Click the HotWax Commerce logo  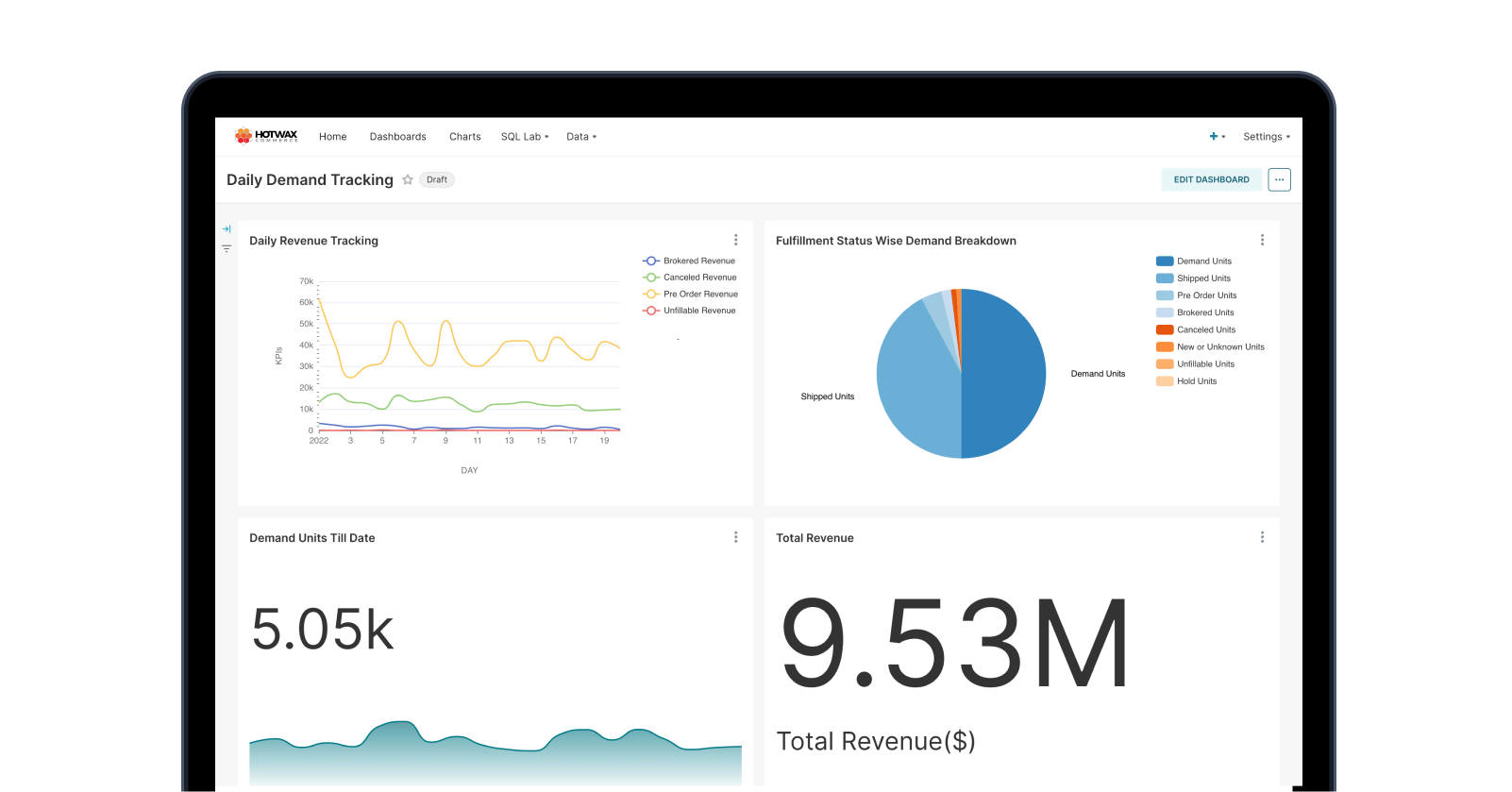pos(266,136)
